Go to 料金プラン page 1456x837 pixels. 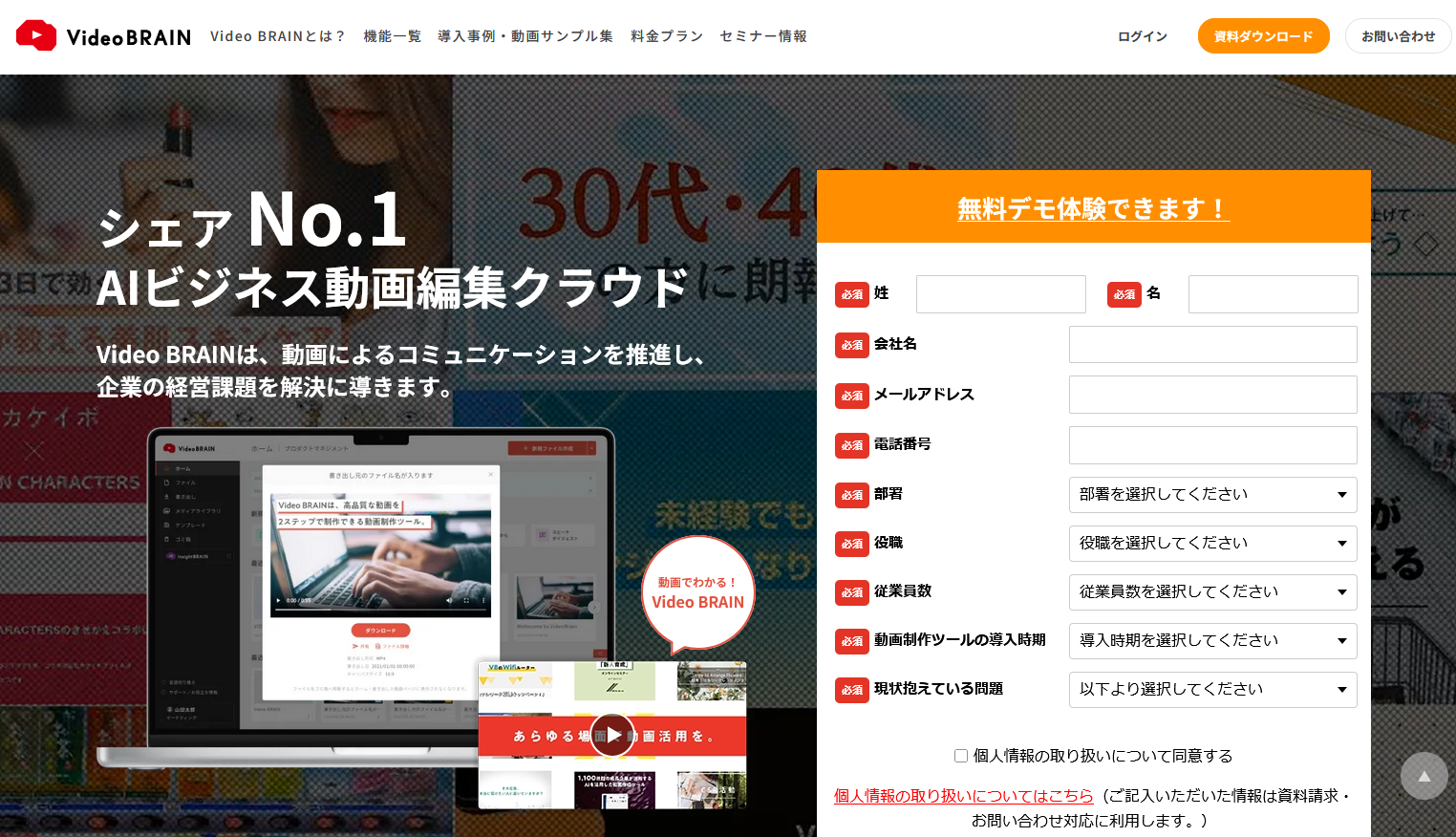667,36
